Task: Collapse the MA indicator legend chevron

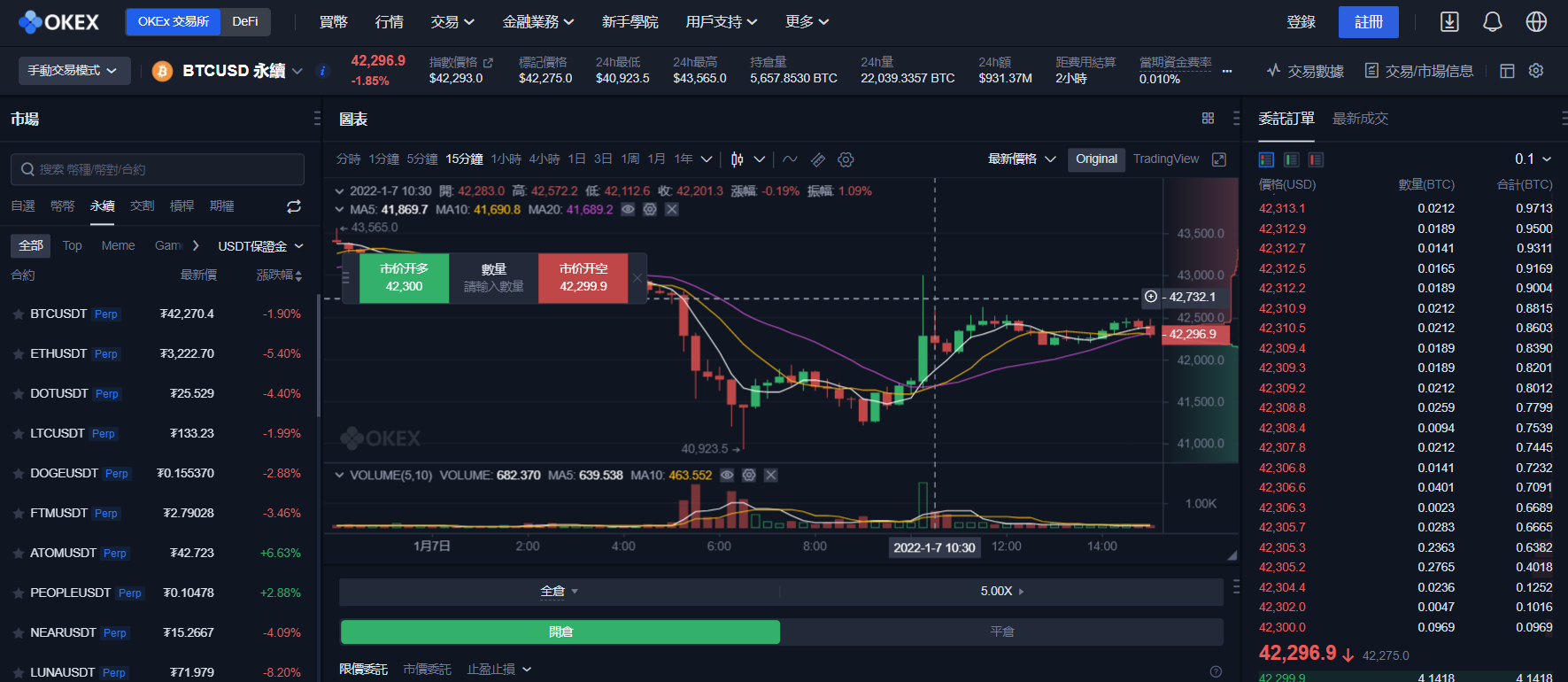Action: tap(339, 210)
